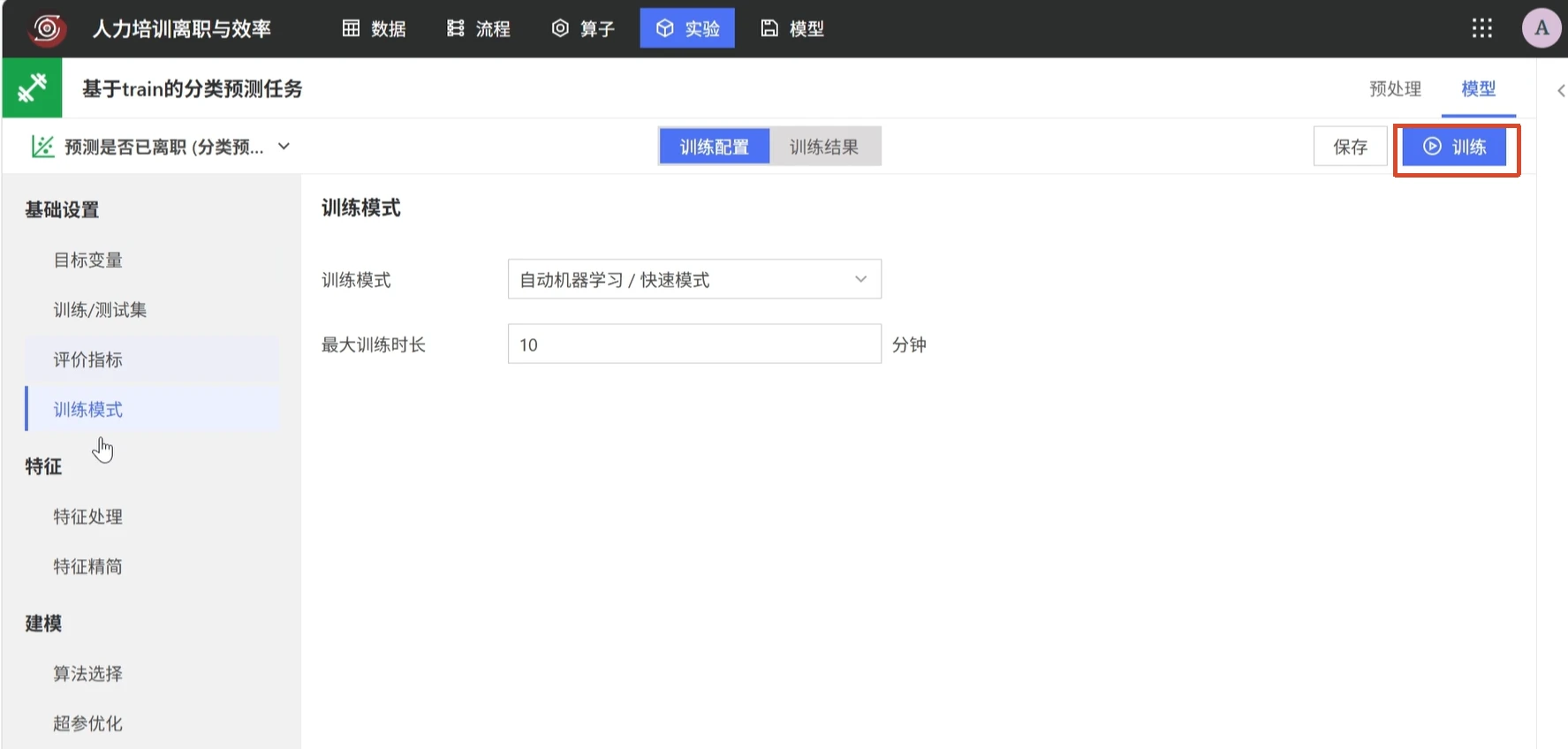Image resolution: width=1568 pixels, height=749 pixels.
Task: Open 特征处理 in sidebar
Action: (152, 517)
